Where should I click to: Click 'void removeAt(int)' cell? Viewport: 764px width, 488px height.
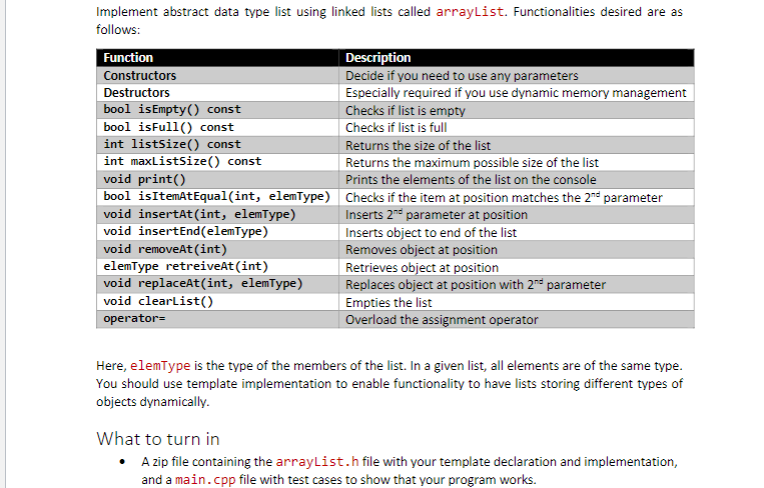click(x=217, y=249)
